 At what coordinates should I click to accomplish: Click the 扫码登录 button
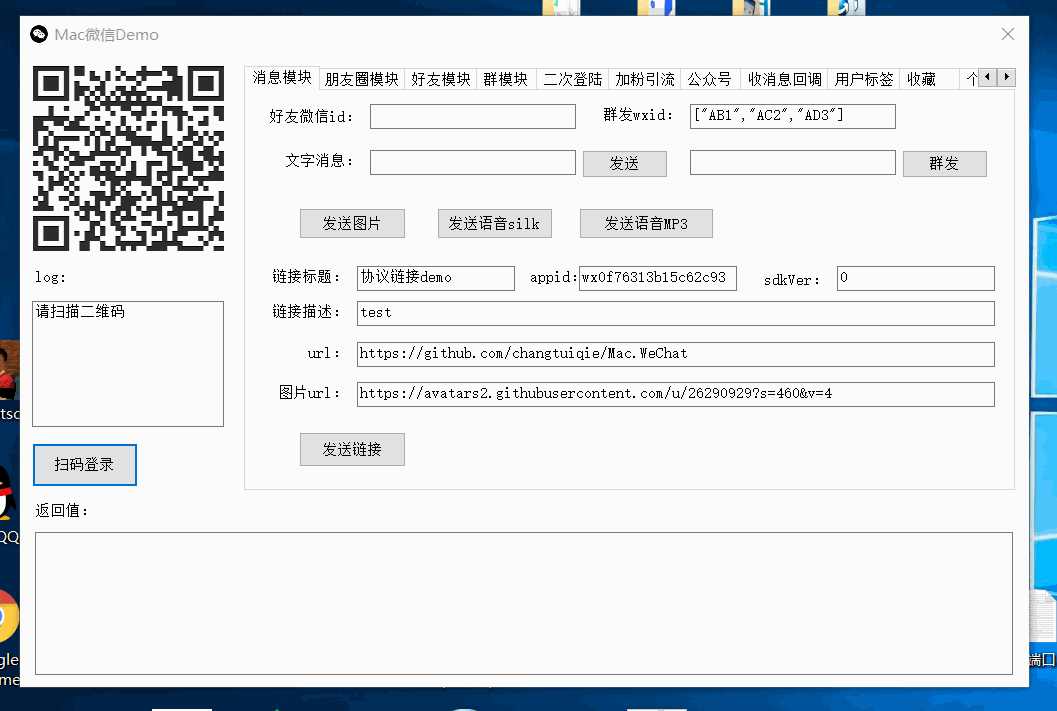point(85,465)
